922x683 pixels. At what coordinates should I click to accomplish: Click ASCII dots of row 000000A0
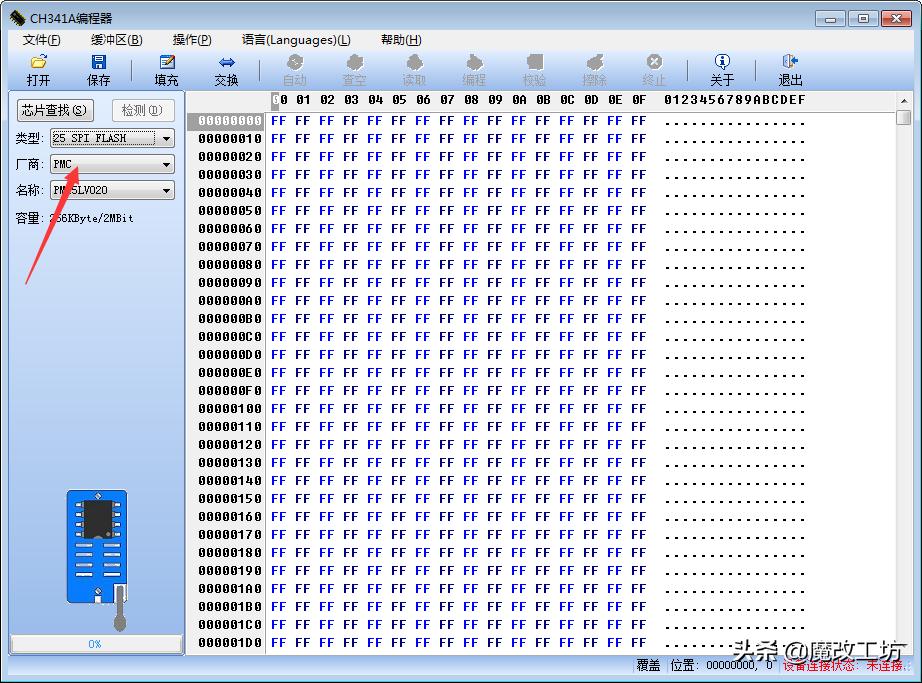click(734, 302)
